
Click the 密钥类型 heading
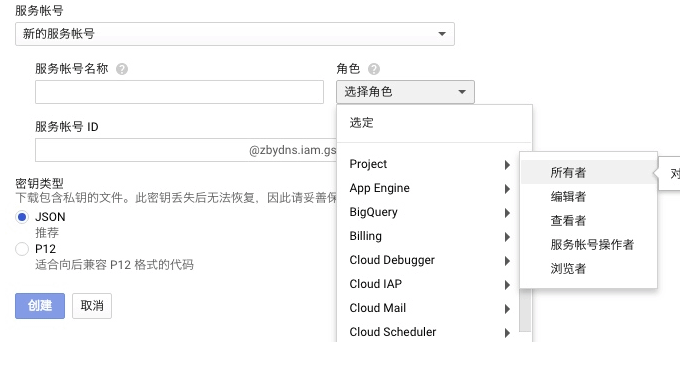(39, 183)
